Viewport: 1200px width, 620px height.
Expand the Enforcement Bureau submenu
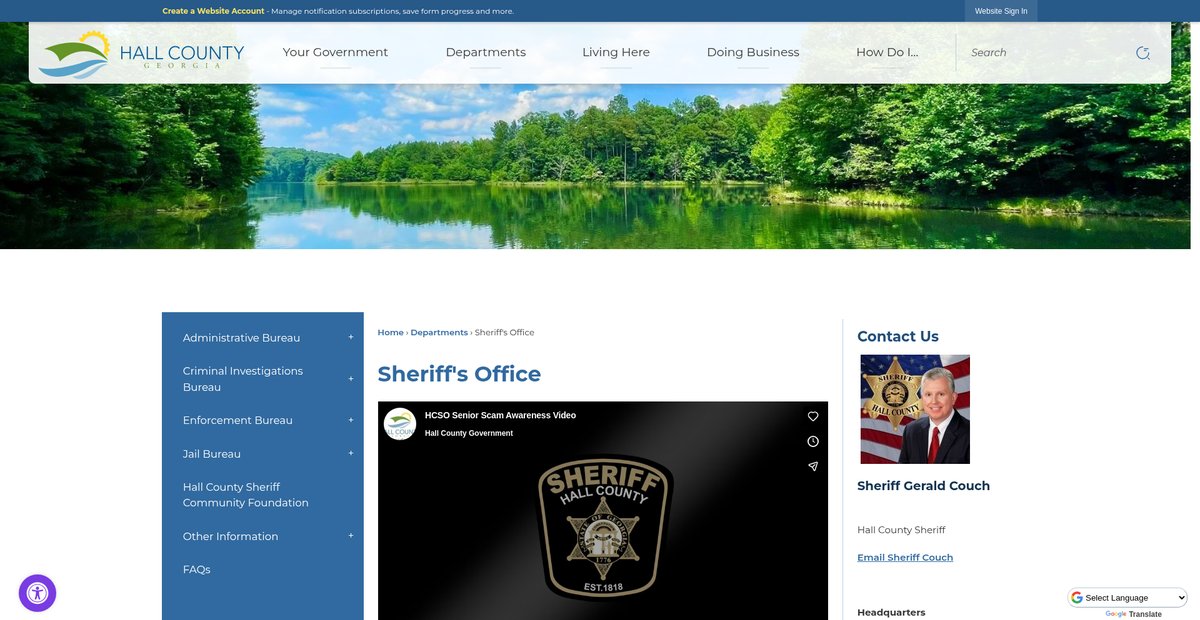(351, 420)
